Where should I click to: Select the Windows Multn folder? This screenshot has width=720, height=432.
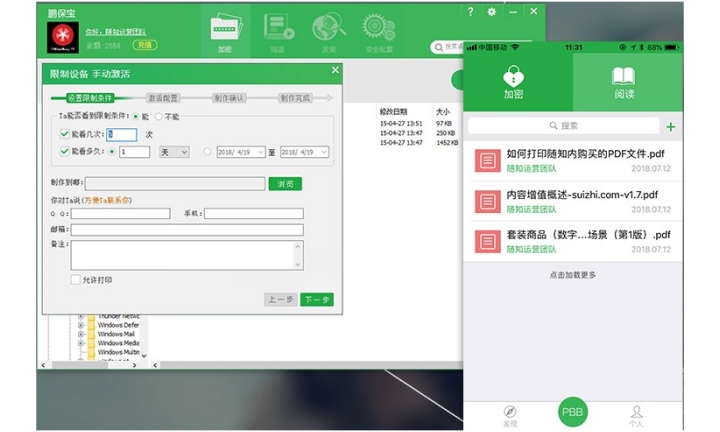pos(118,352)
